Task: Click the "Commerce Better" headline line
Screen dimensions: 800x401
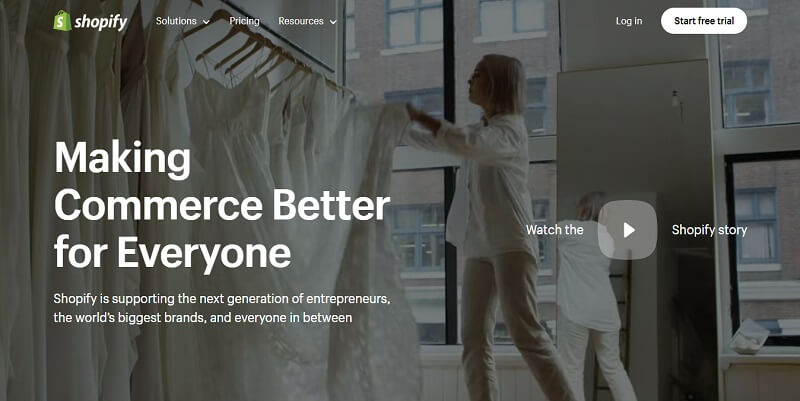Action: click(222, 205)
